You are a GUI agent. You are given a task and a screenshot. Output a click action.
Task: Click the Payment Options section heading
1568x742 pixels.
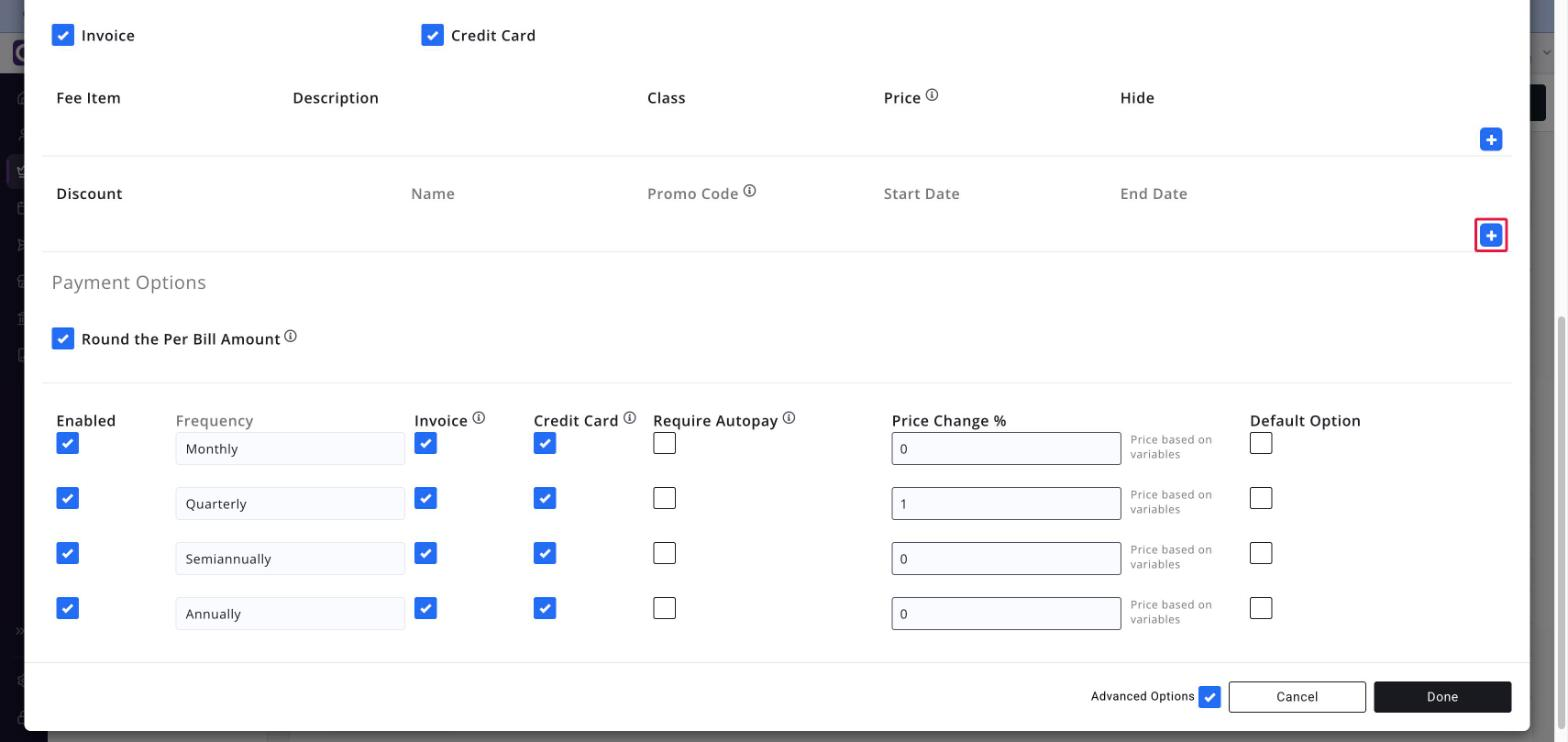point(129,283)
